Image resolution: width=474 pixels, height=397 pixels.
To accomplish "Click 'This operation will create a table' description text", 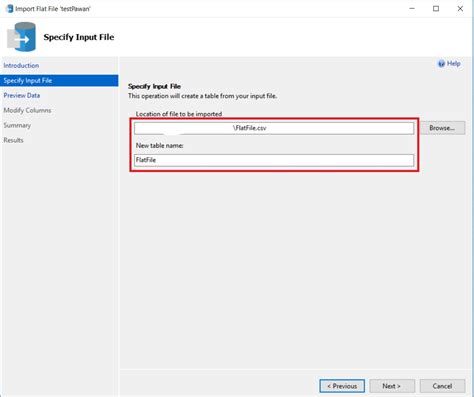I will pos(203,96).
